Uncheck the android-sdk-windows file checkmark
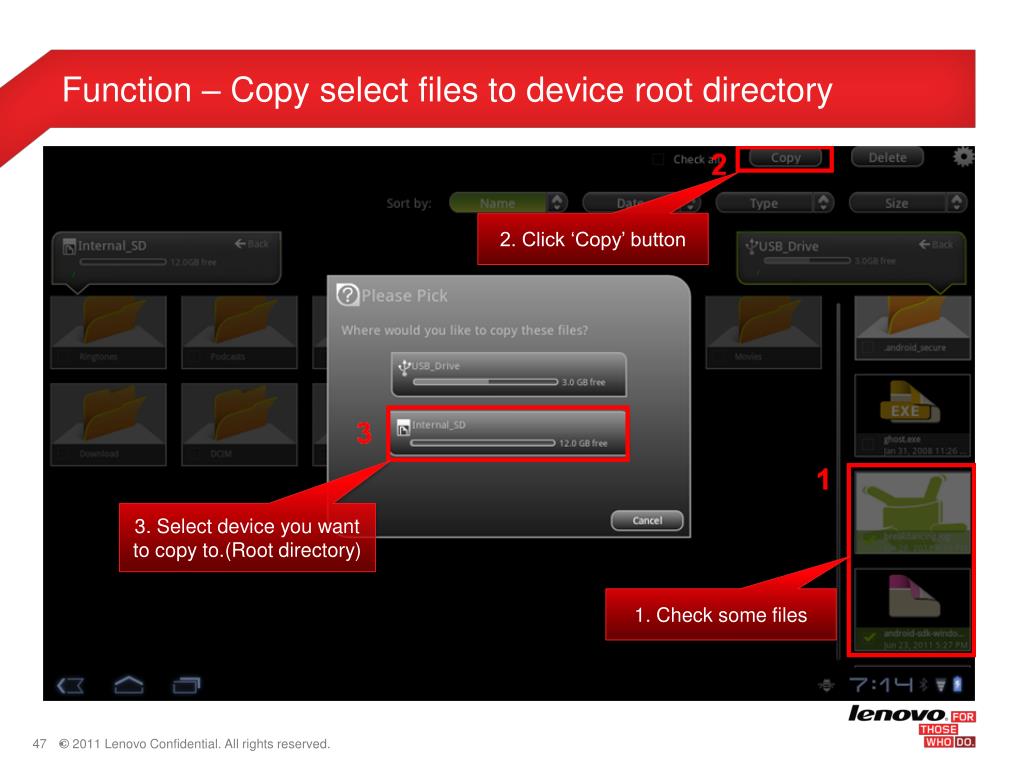This screenshot has width=1024, height=768. point(869,638)
